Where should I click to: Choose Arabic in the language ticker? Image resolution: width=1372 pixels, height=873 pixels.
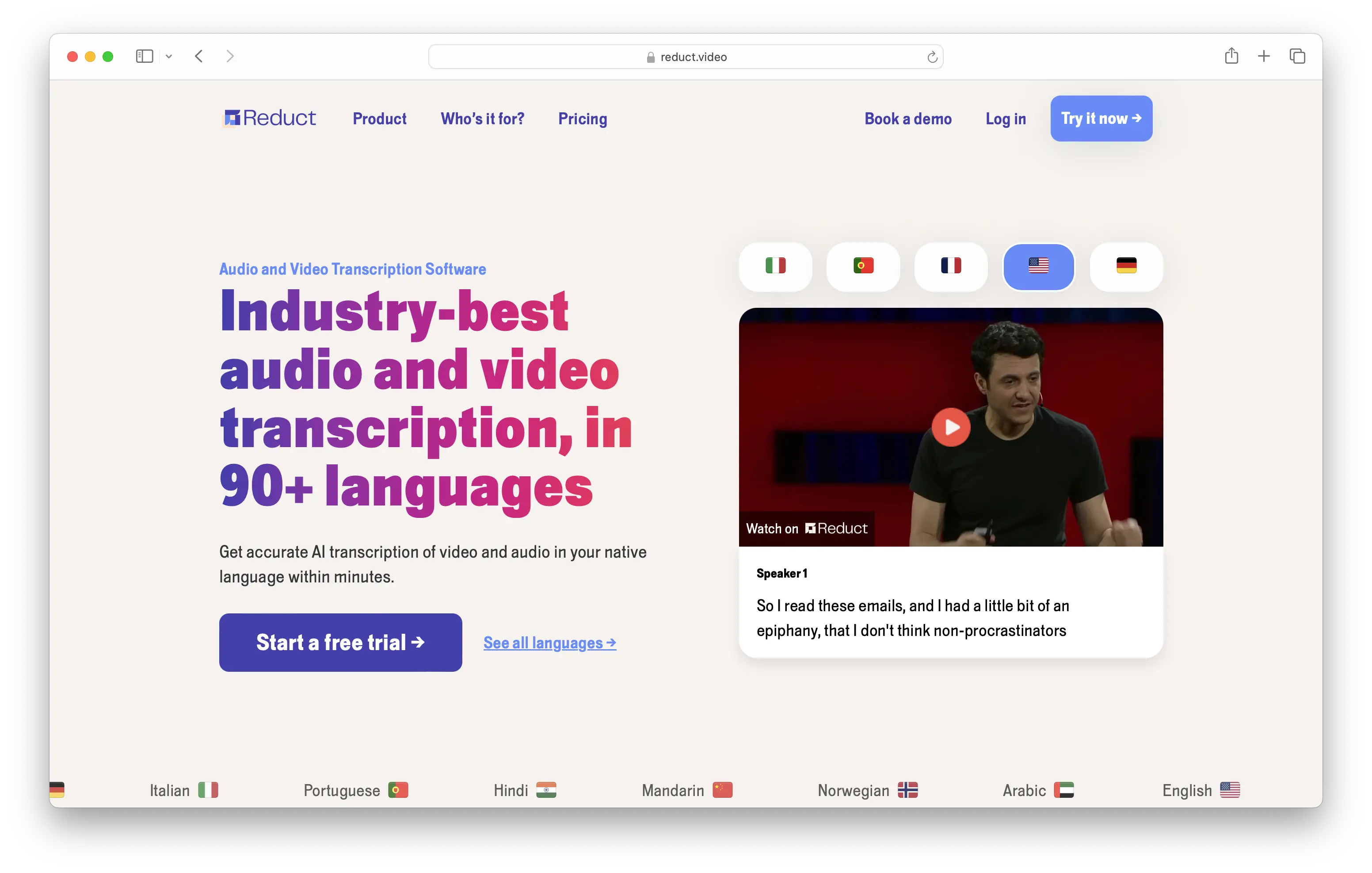1038,790
